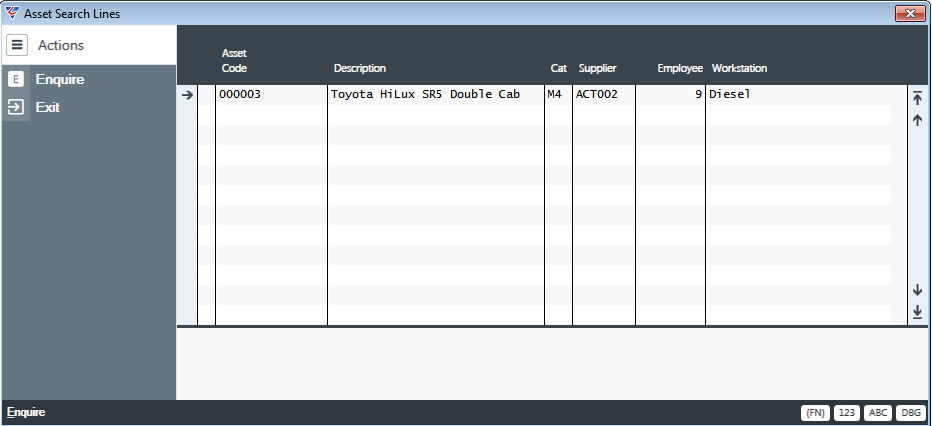
Task: Jump to first record with top arrow
Action: (917, 98)
